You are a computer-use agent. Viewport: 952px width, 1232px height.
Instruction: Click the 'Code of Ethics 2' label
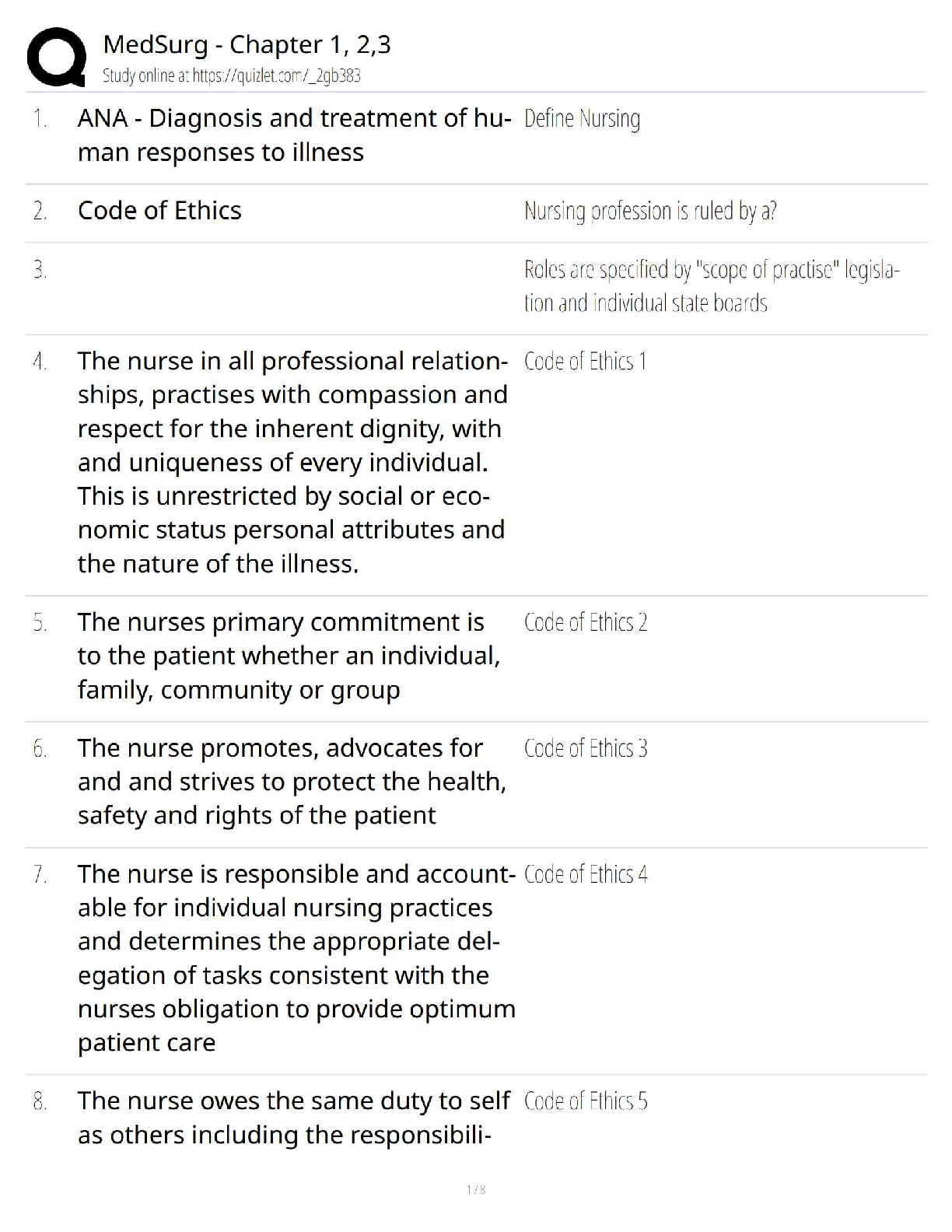pyautogui.click(x=585, y=623)
